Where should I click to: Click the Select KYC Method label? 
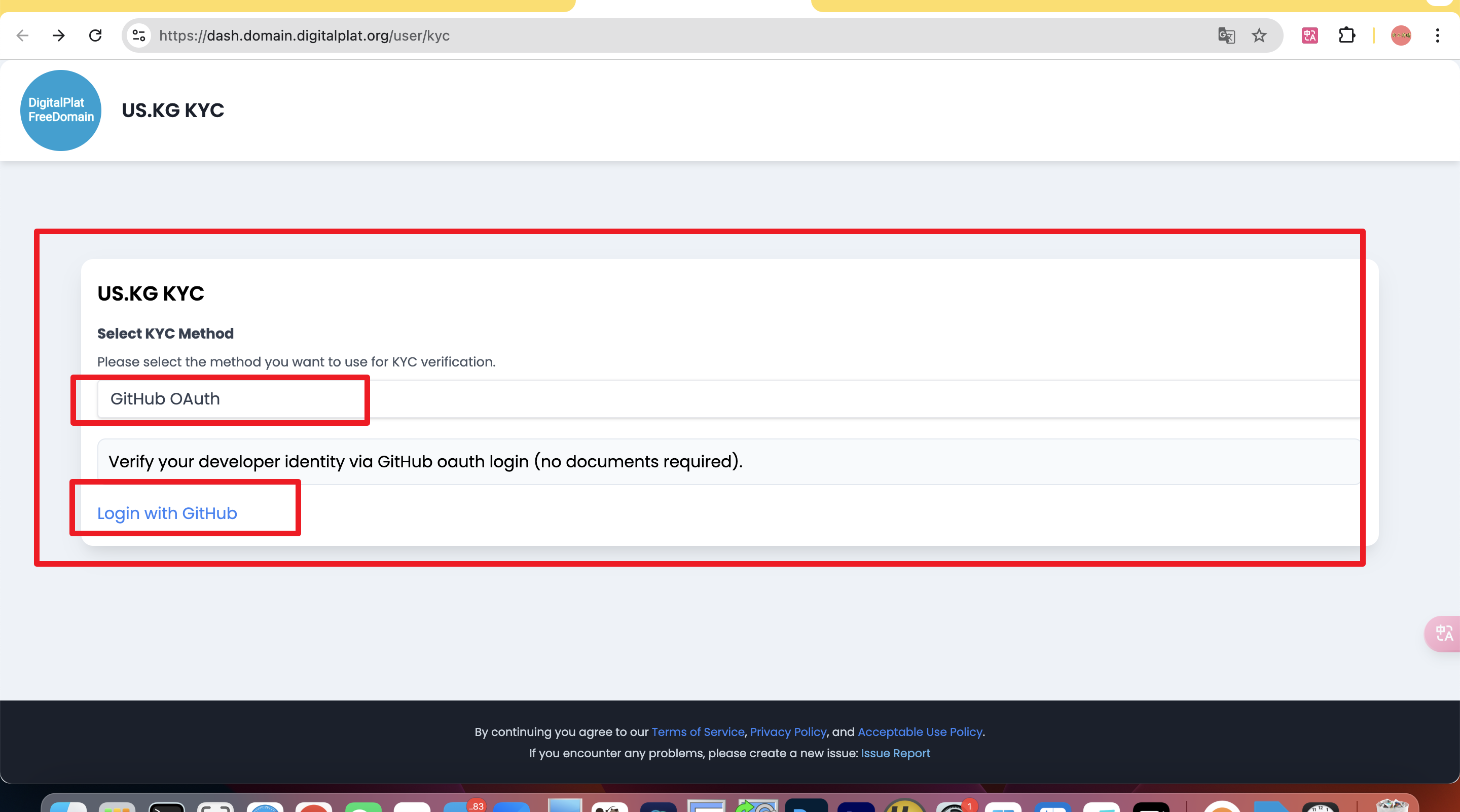click(x=165, y=334)
